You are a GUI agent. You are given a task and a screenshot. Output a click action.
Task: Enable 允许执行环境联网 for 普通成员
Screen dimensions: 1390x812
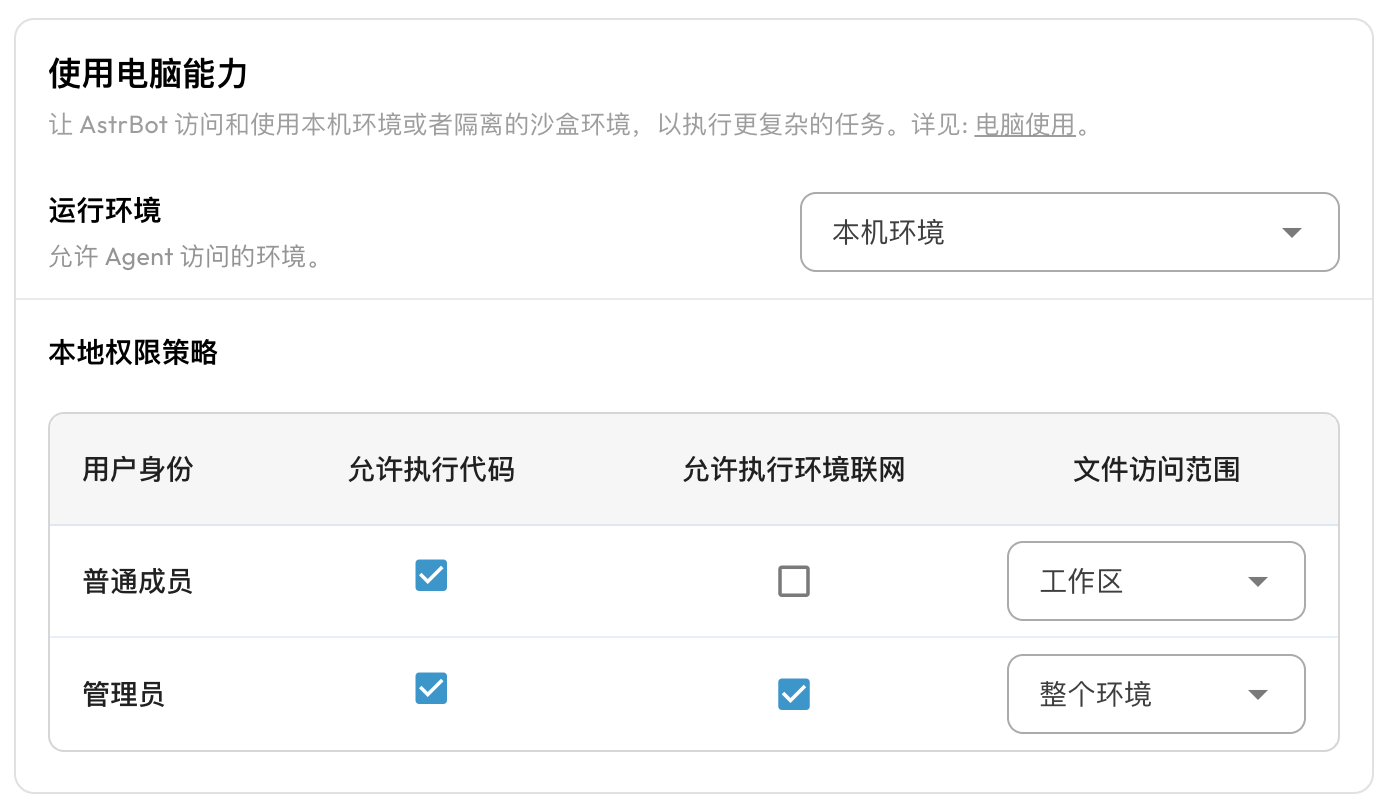coord(794,581)
